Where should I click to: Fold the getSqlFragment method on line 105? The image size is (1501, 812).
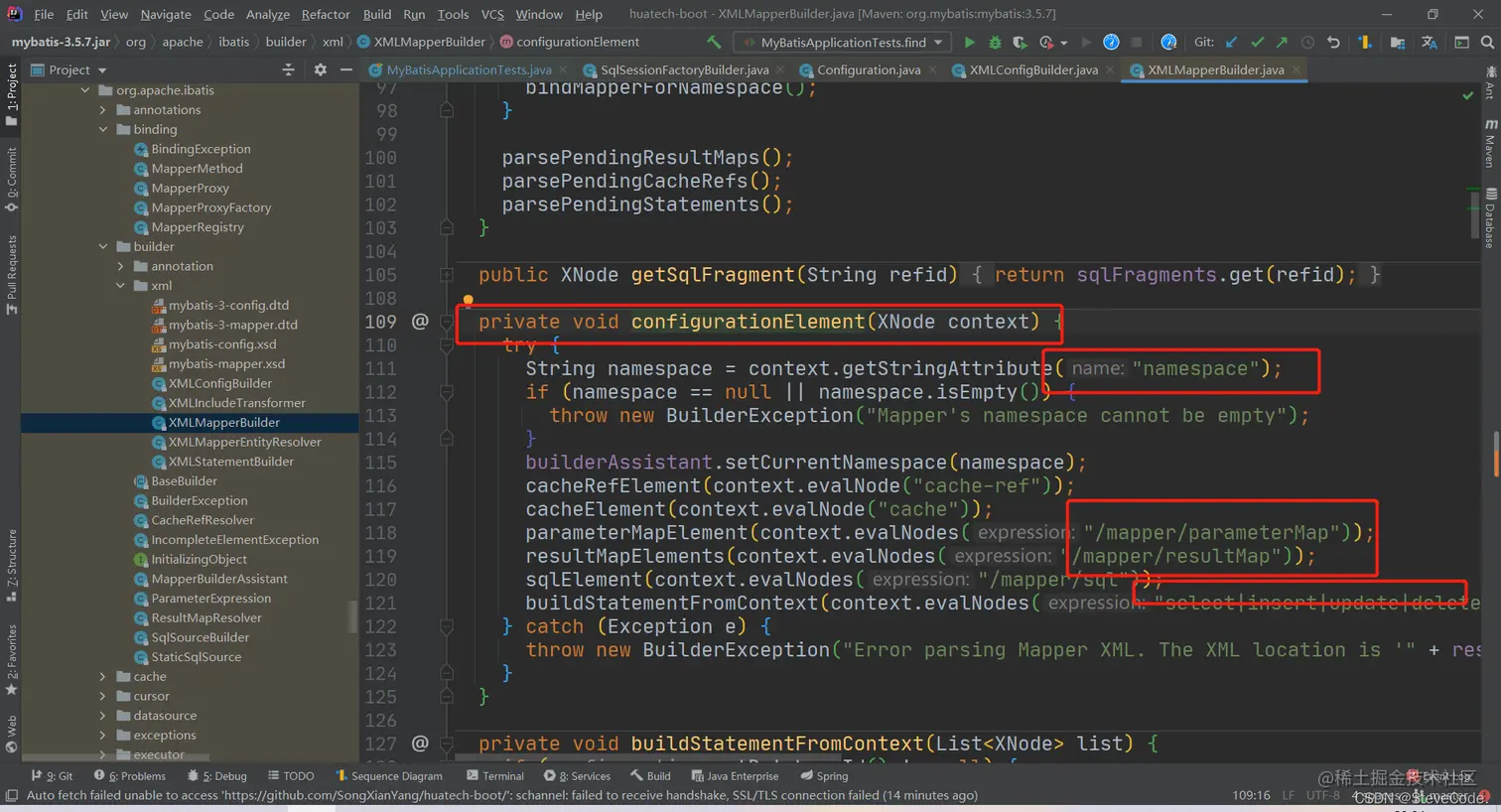tap(447, 275)
